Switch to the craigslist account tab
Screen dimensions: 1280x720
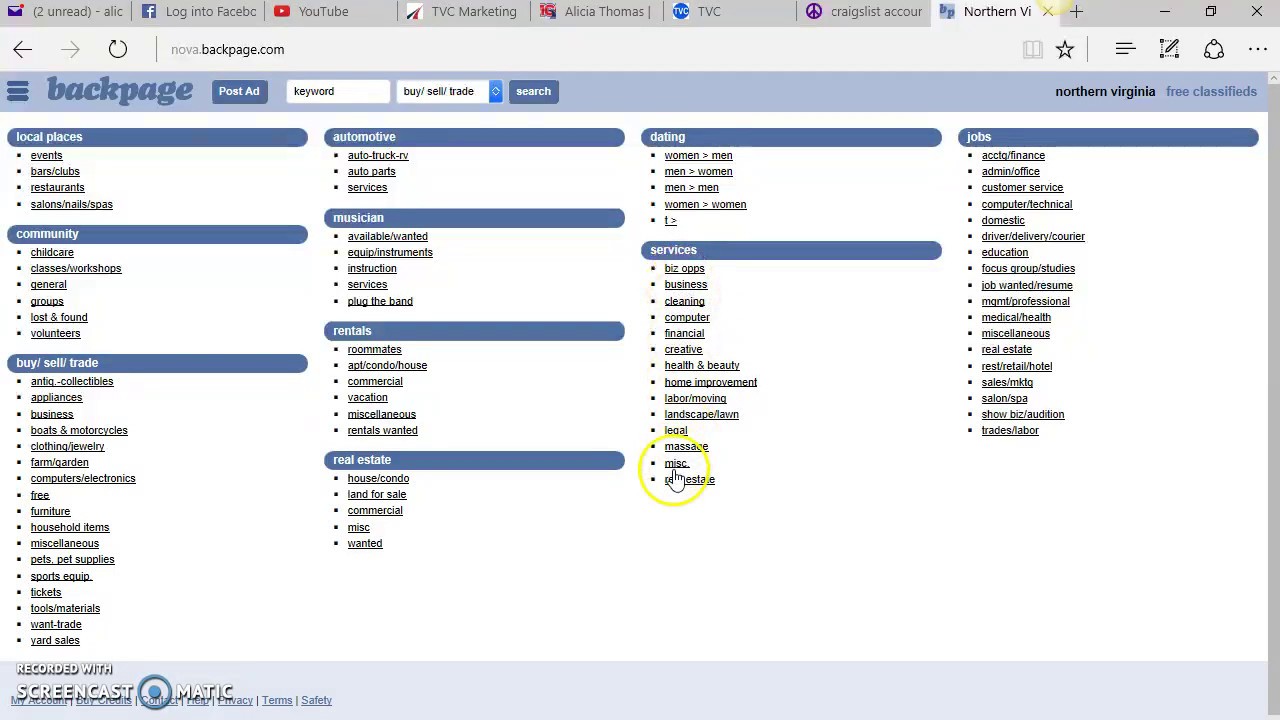tap(865, 12)
